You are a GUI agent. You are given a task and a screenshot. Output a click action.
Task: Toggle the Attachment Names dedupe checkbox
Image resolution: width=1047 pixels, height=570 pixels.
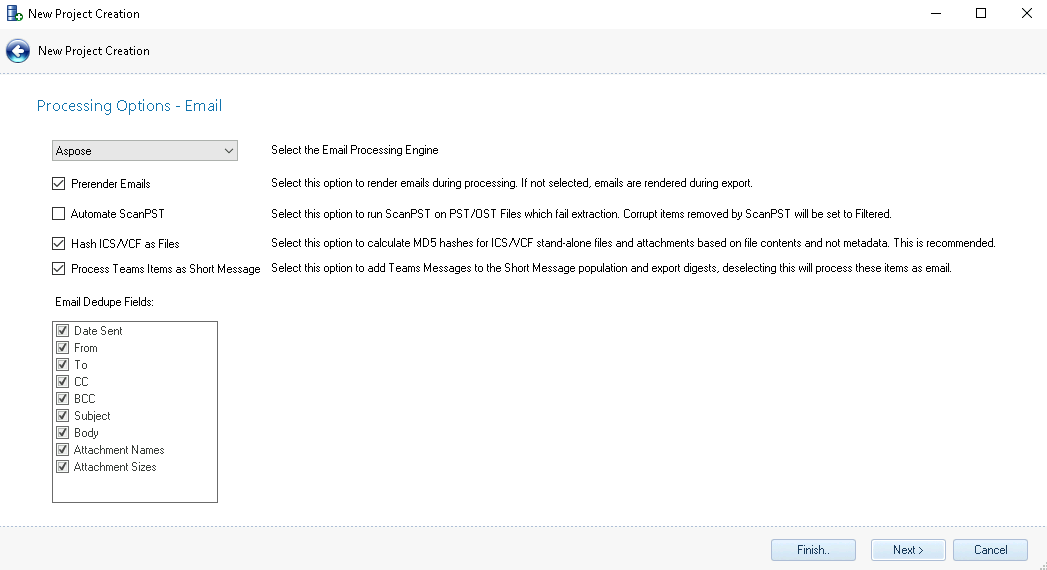pos(63,450)
